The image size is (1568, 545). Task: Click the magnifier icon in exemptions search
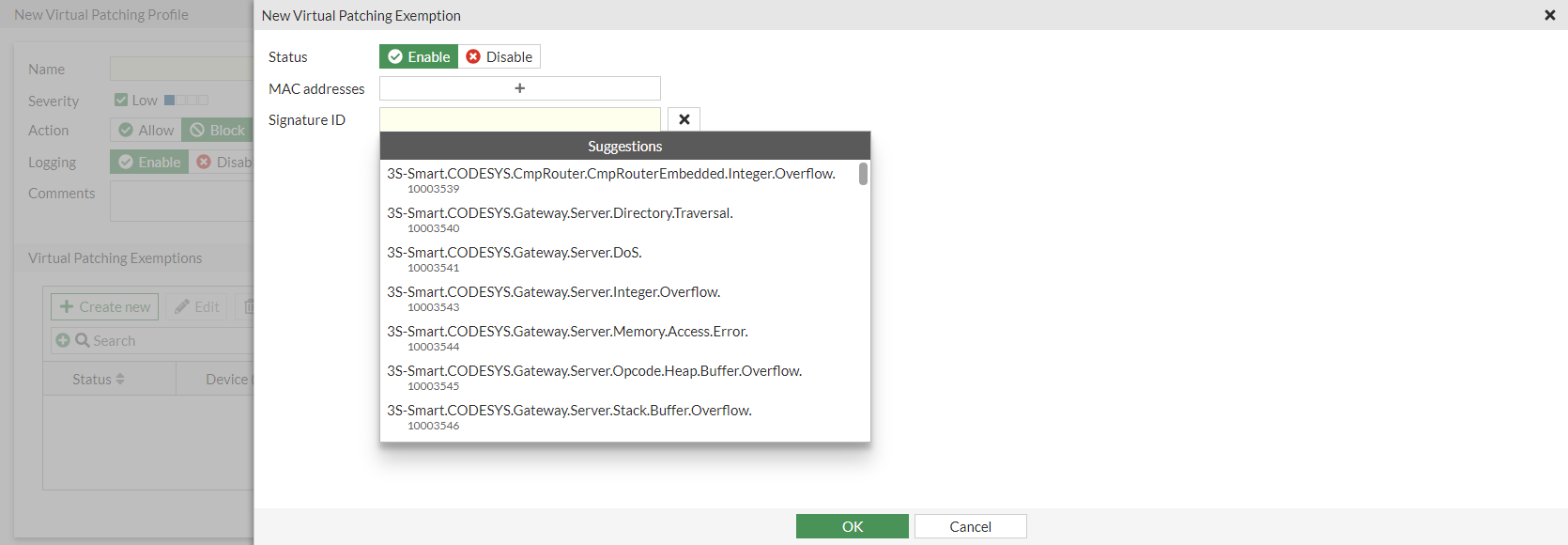(x=83, y=340)
